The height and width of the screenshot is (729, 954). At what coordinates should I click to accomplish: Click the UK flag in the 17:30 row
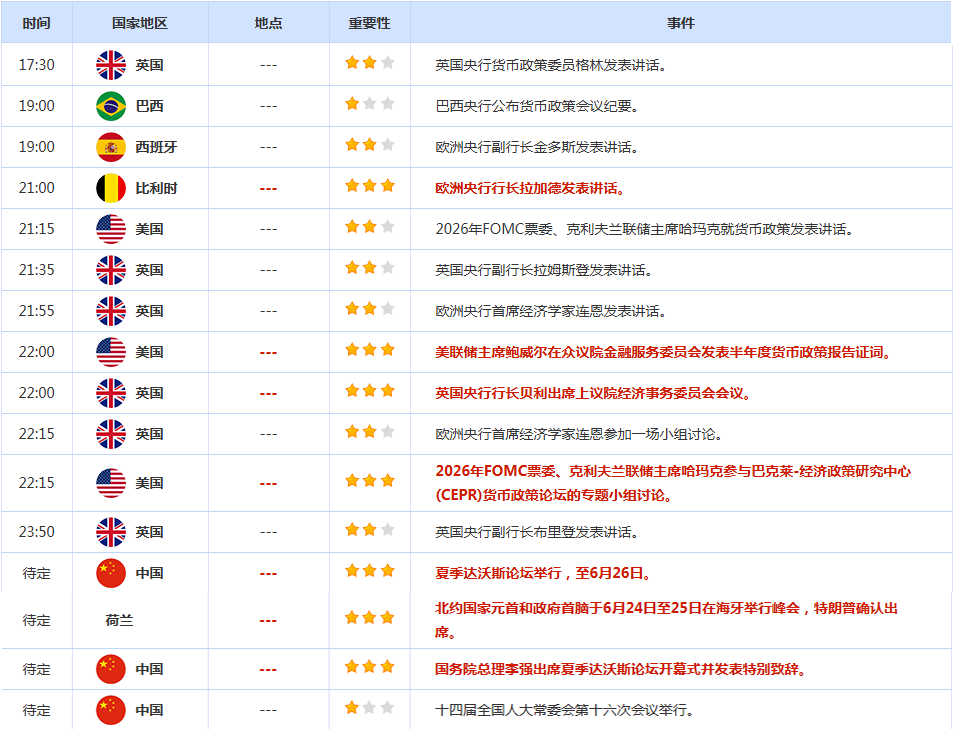[x=111, y=65]
